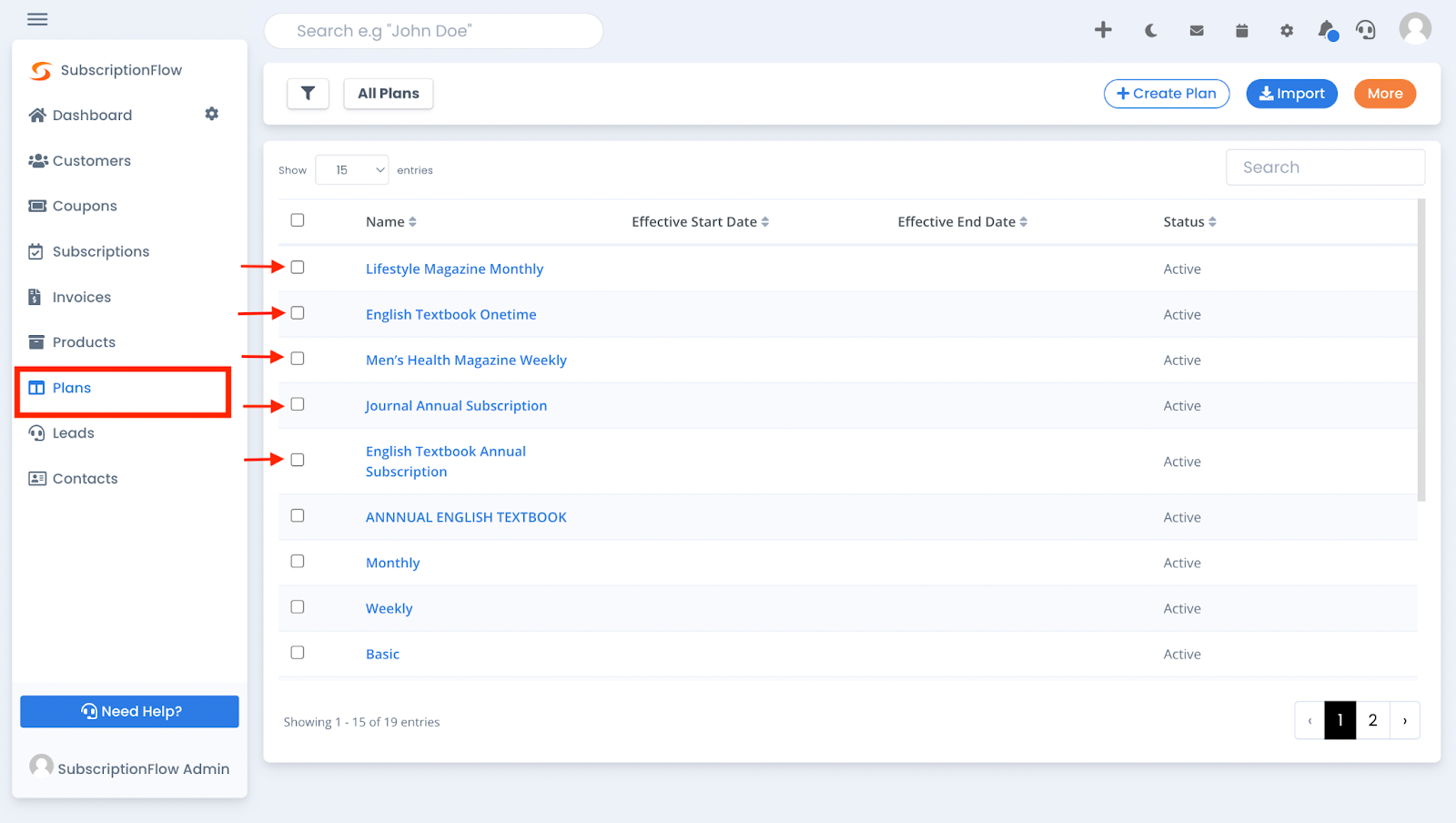The height and width of the screenshot is (823, 1456).
Task: Click the Leads headset icon
Action: [36, 433]
